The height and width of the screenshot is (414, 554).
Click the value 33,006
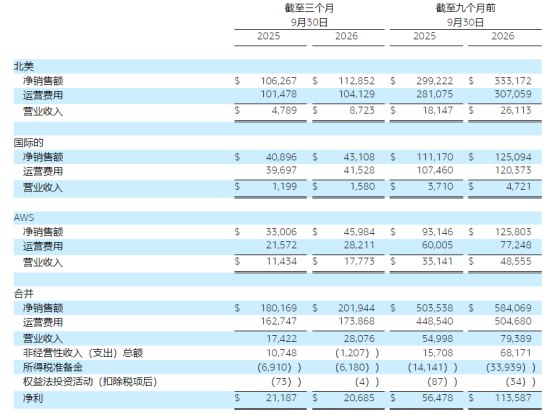pyautogui.click(x=281, y=232)
